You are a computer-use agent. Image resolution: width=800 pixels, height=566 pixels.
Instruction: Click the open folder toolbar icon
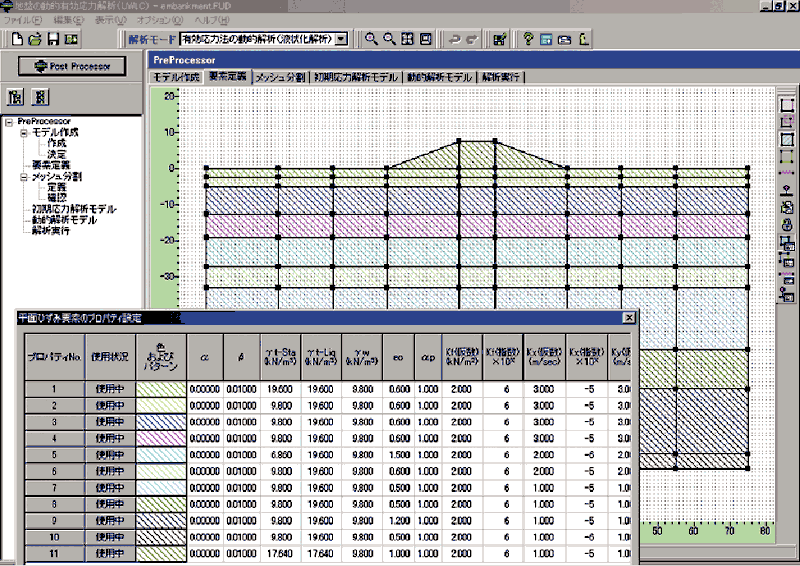[35, 40]
